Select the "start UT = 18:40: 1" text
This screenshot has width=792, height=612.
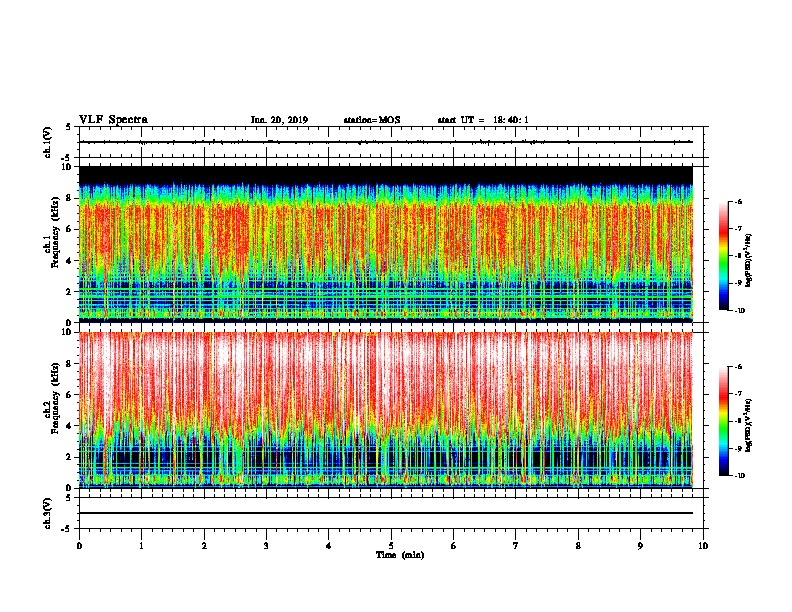pos(483,120)
